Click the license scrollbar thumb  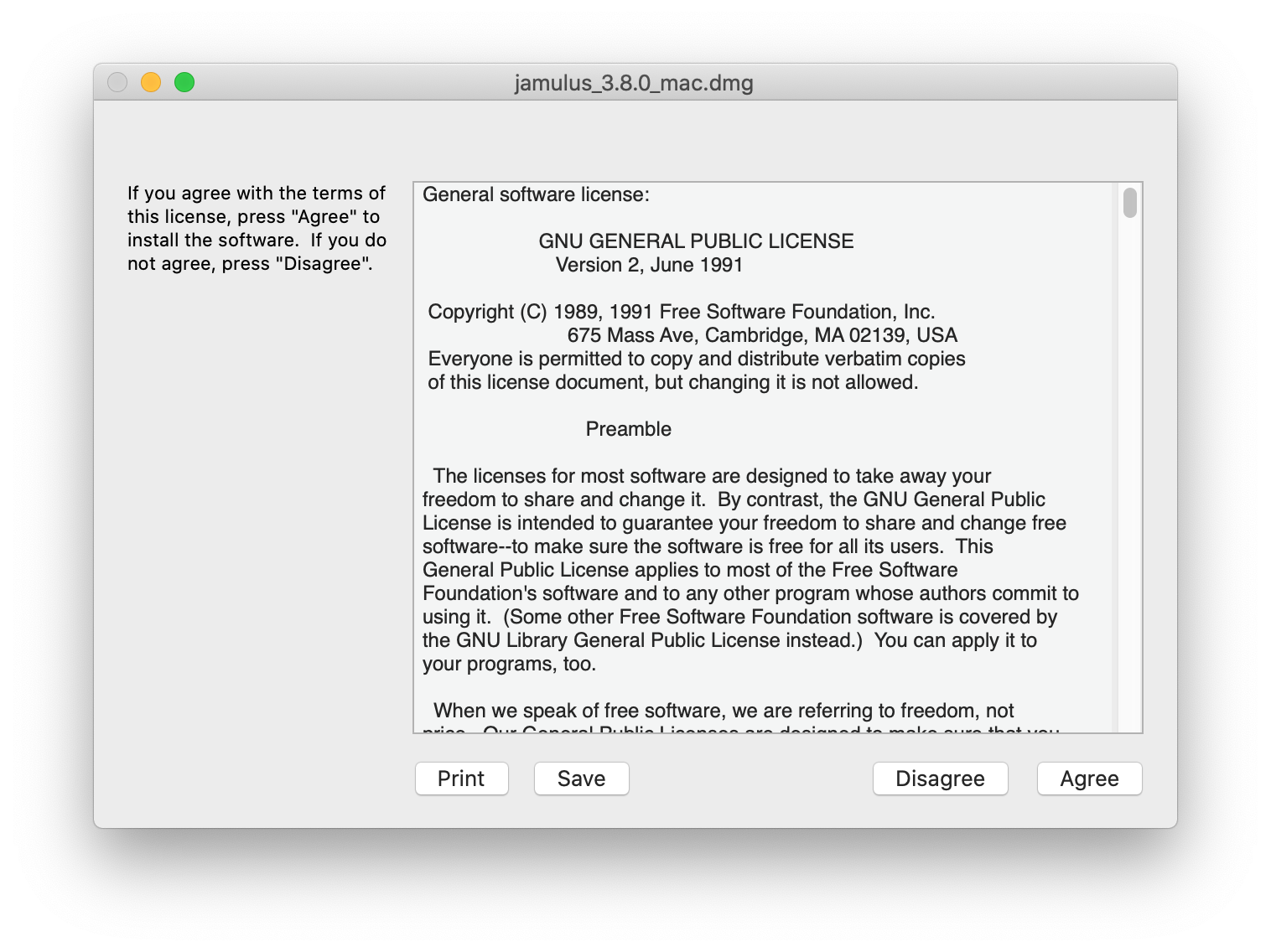(x=1129, y=203)
